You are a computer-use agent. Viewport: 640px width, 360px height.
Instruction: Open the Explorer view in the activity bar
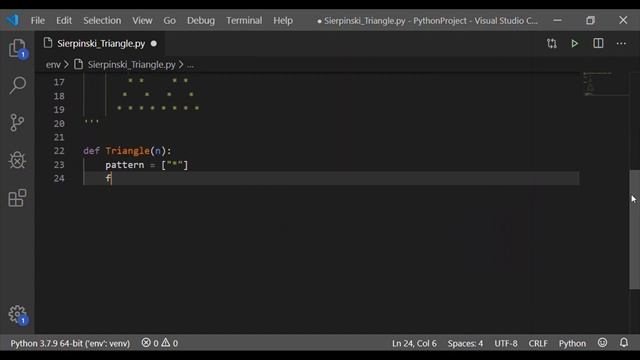(17, 49)
